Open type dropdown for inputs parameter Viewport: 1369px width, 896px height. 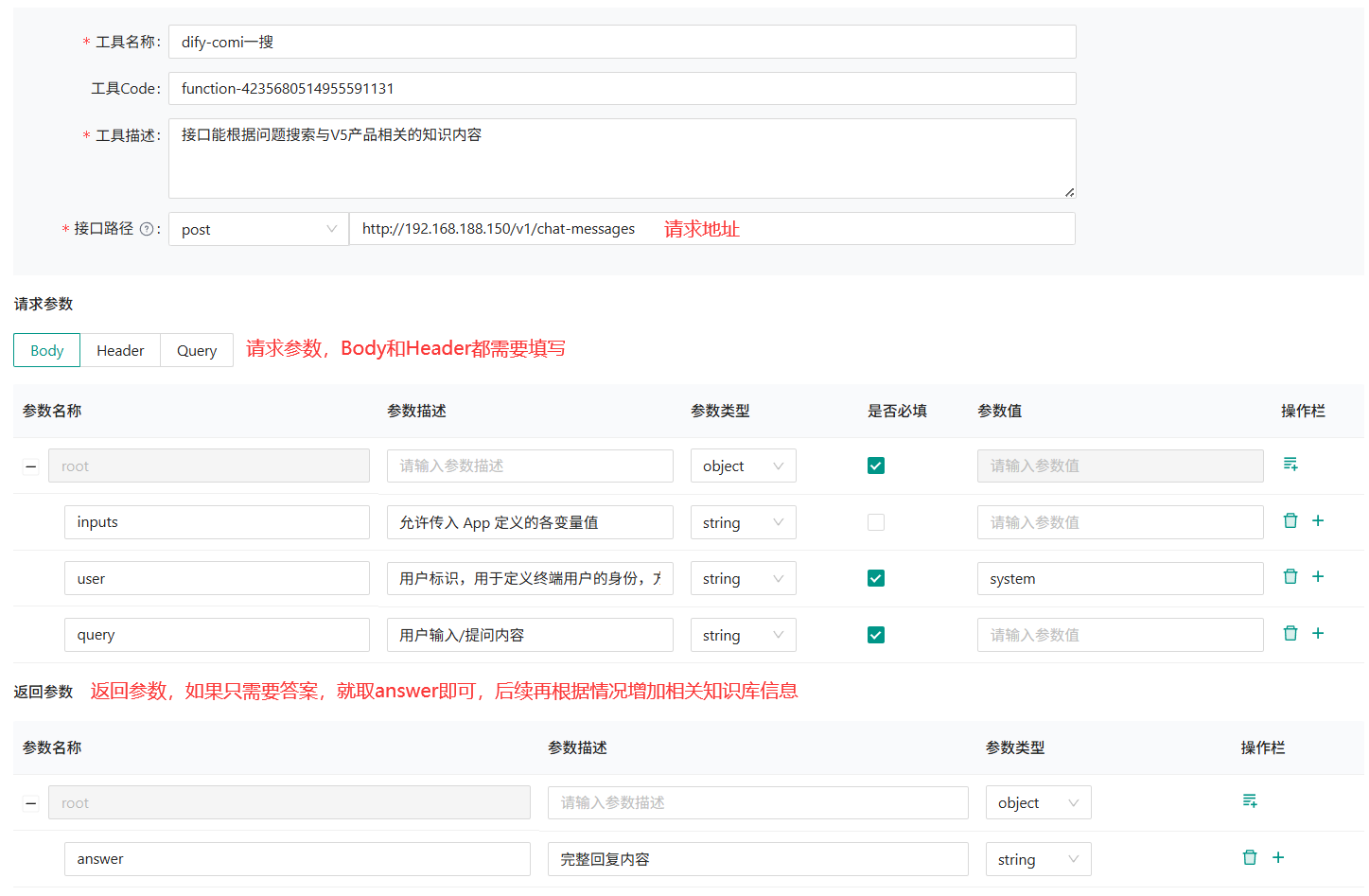coord(743,522)
